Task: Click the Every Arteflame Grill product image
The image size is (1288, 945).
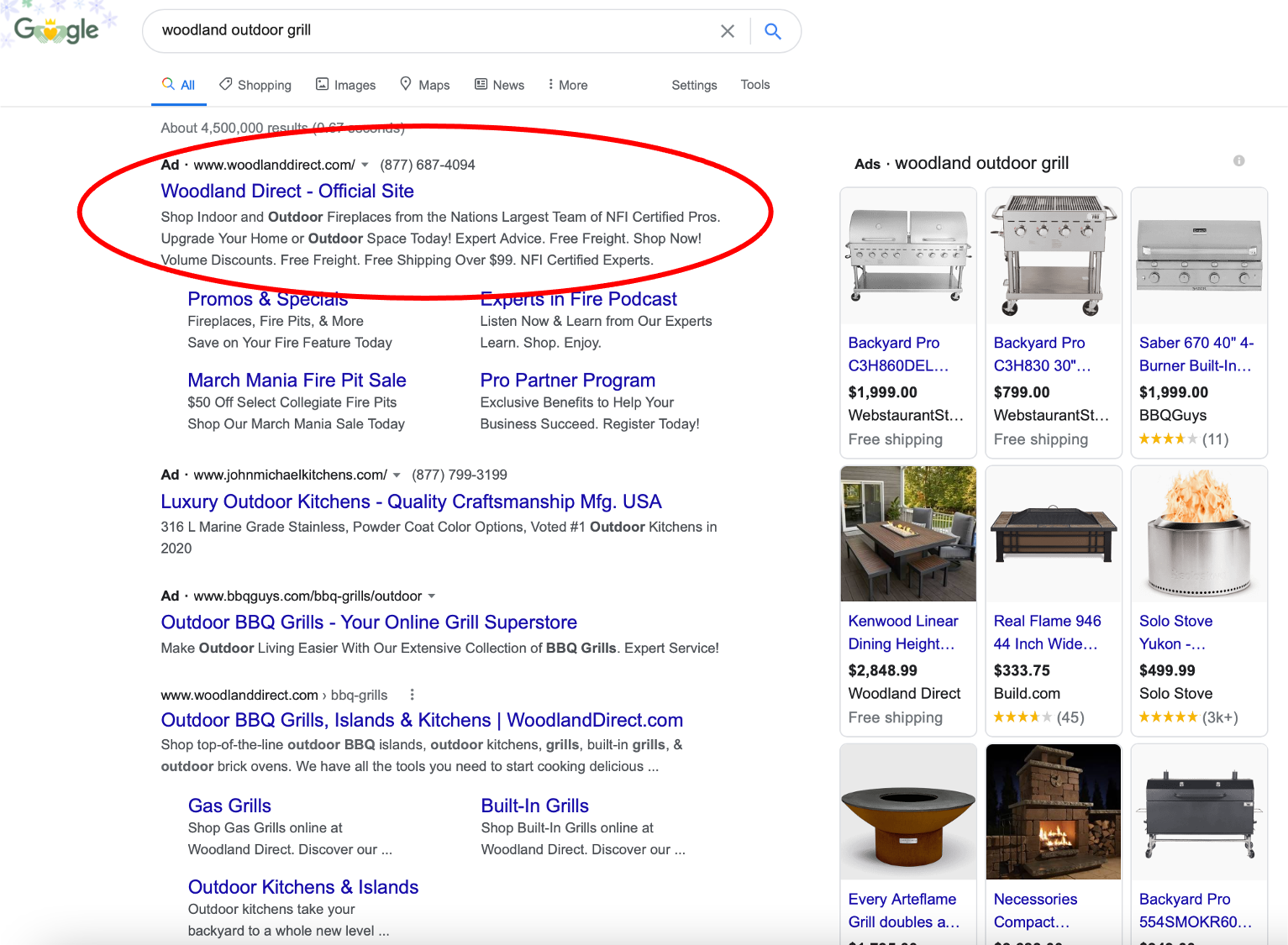Action: [x=908, y=812]
